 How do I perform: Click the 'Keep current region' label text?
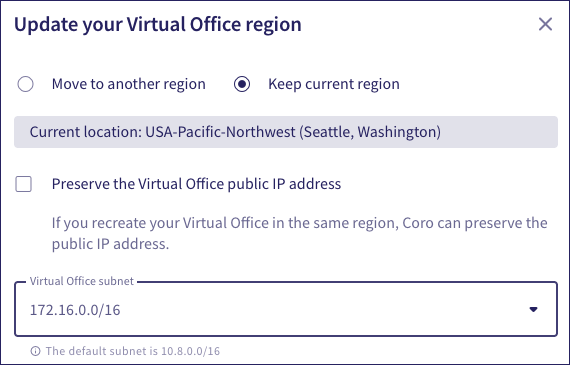click(334, 84)
